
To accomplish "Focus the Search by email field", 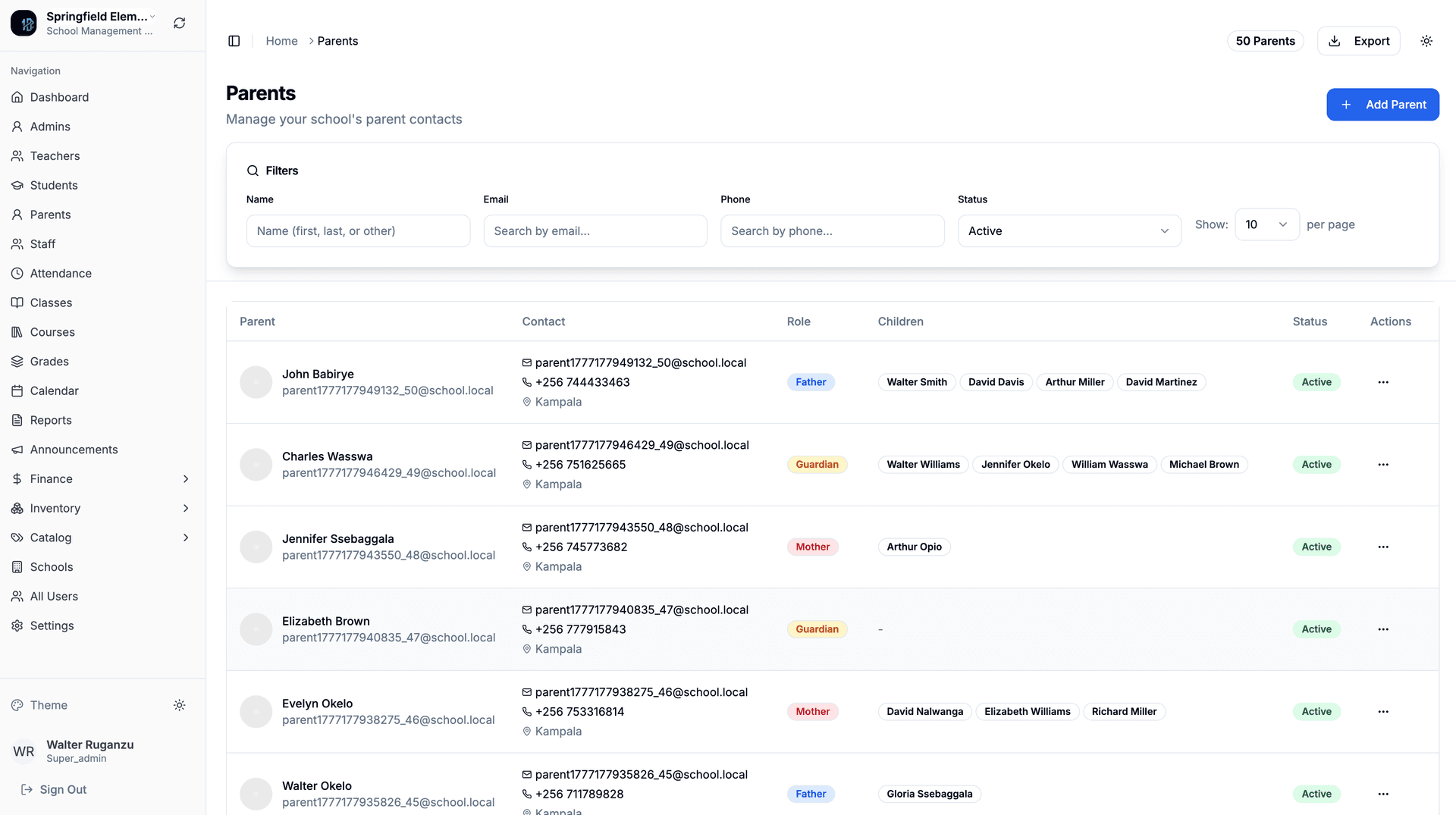I will click(x=595, y=230).
